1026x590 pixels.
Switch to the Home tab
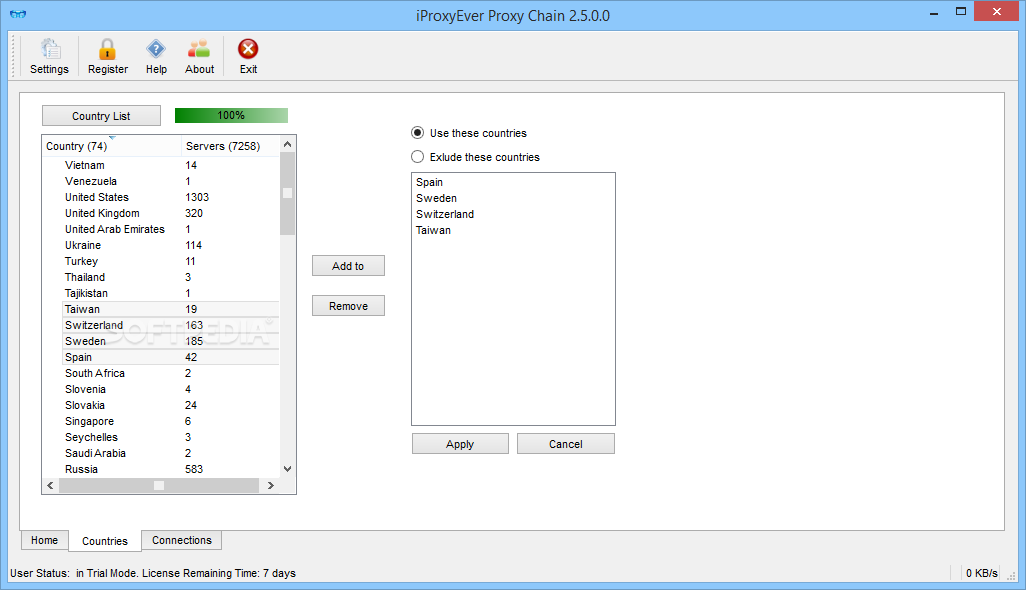[x=44, y=540]
